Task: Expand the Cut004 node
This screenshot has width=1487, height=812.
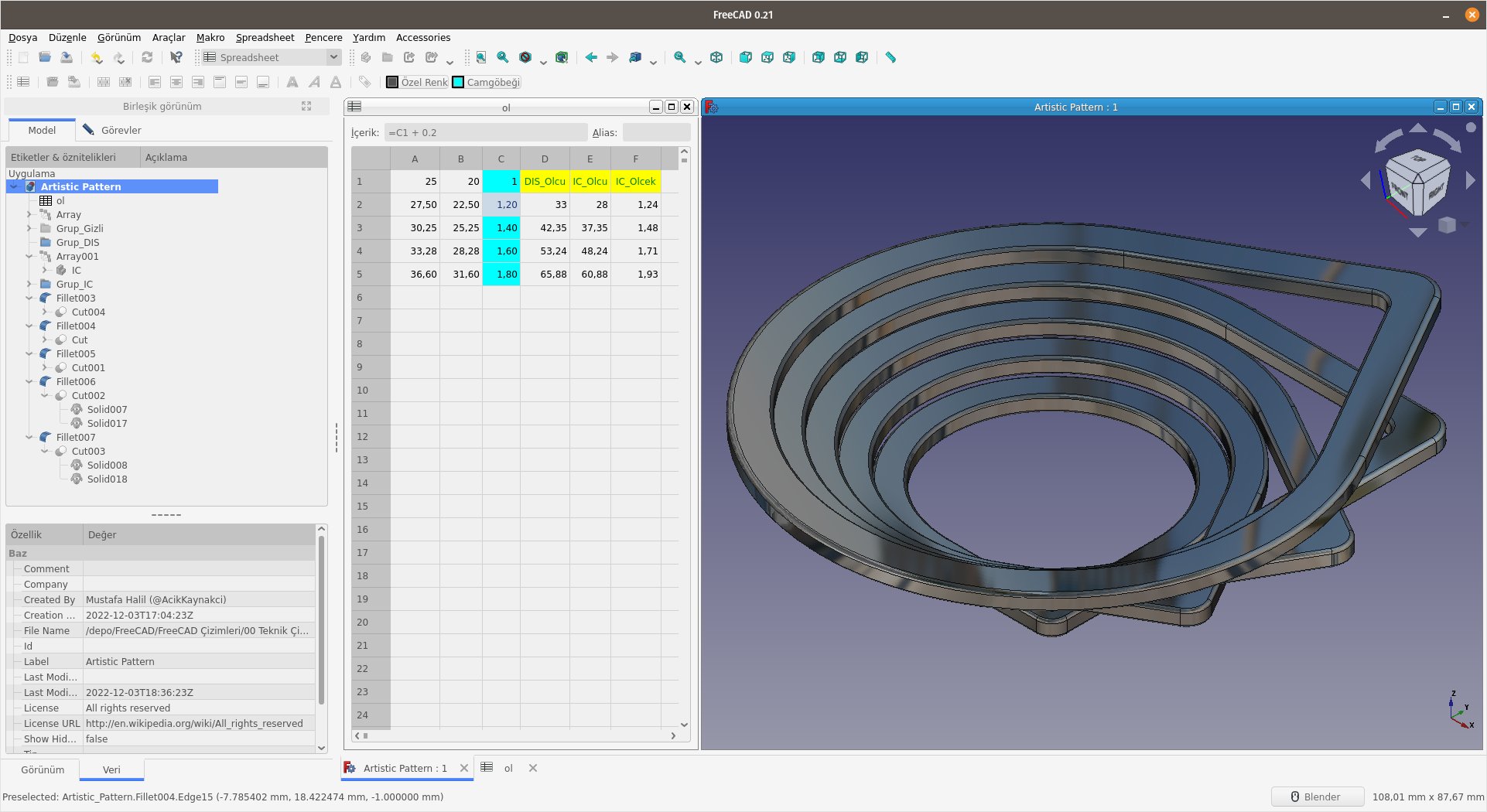Action: pyautogui.click(x=44, y=312)
